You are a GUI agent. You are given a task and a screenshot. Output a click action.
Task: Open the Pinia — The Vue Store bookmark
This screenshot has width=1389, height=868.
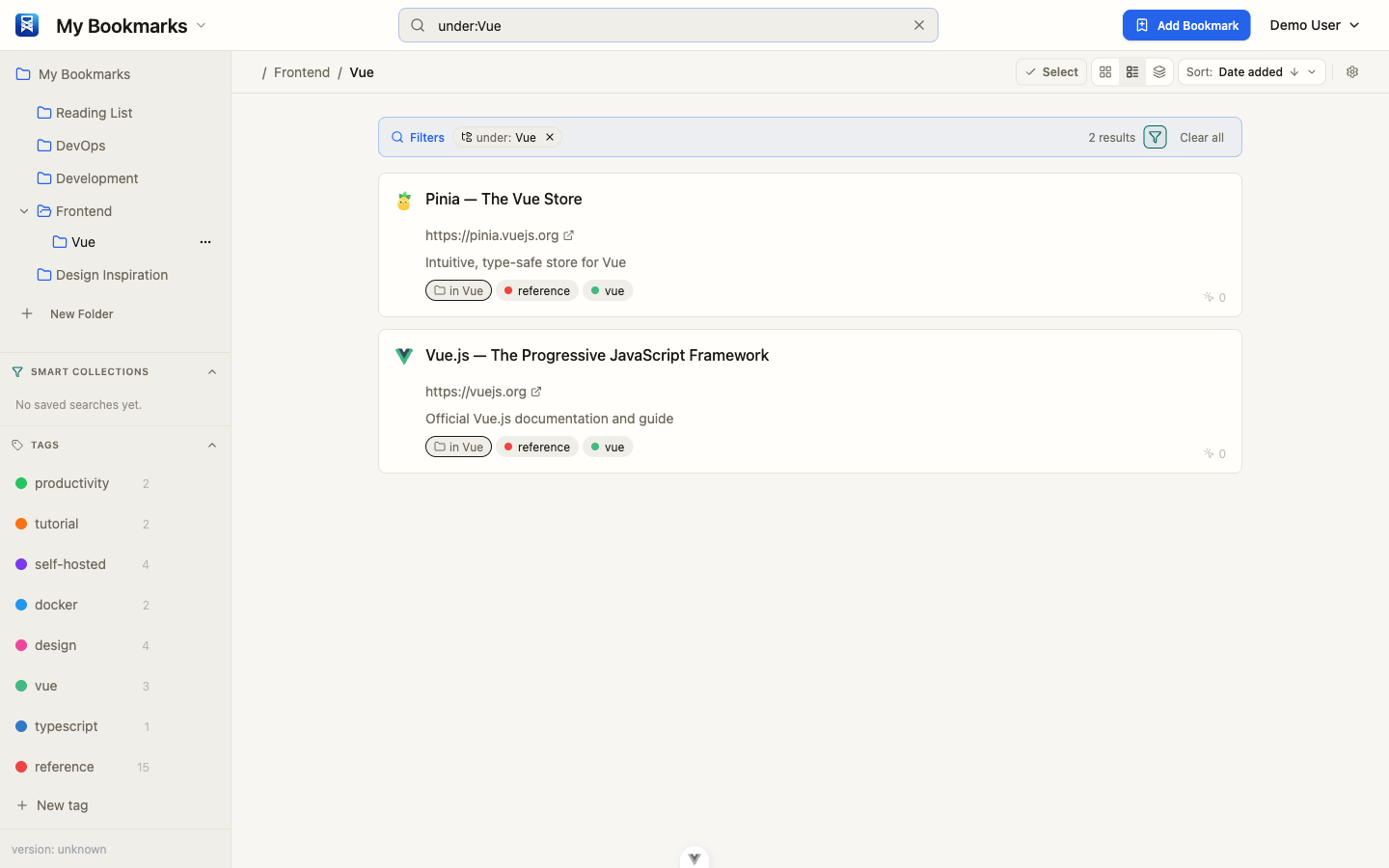click(x=504, y=200)
